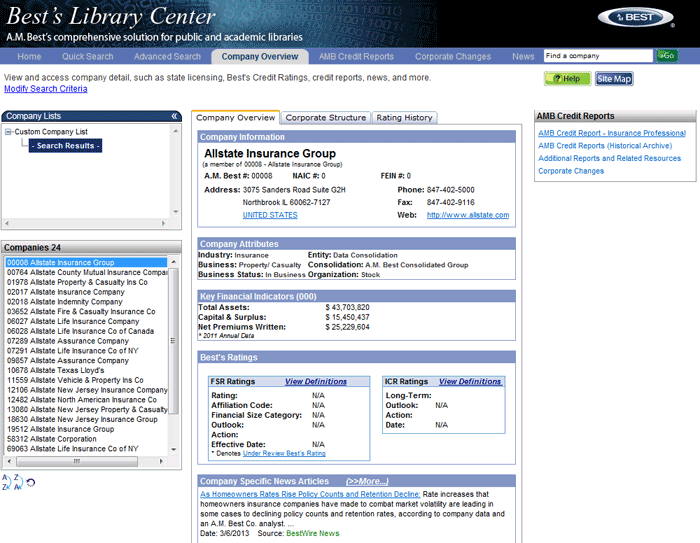Click the companies list horizontal scrollbar thumb
This screenshot has height=543, width=700.
77,461
